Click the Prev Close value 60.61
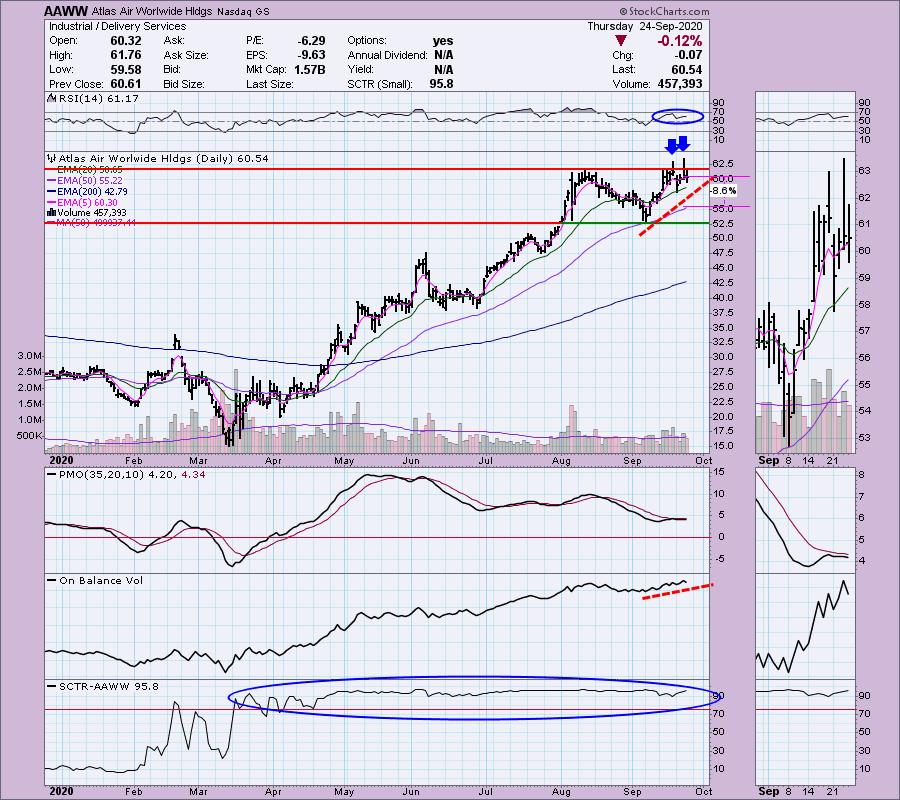 pos(126,84)
